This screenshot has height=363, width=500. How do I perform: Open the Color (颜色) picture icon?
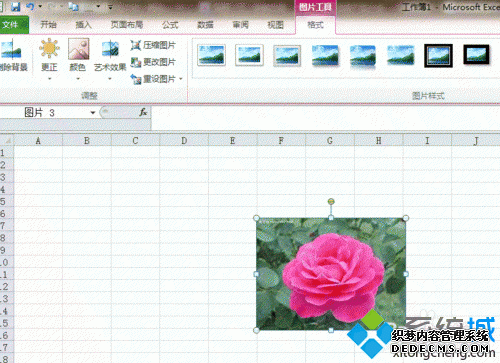click(78, 49)
